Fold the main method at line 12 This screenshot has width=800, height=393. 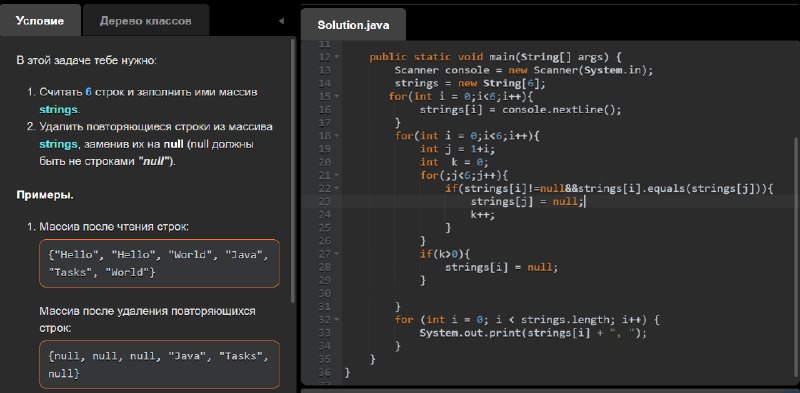click(336, 57)
